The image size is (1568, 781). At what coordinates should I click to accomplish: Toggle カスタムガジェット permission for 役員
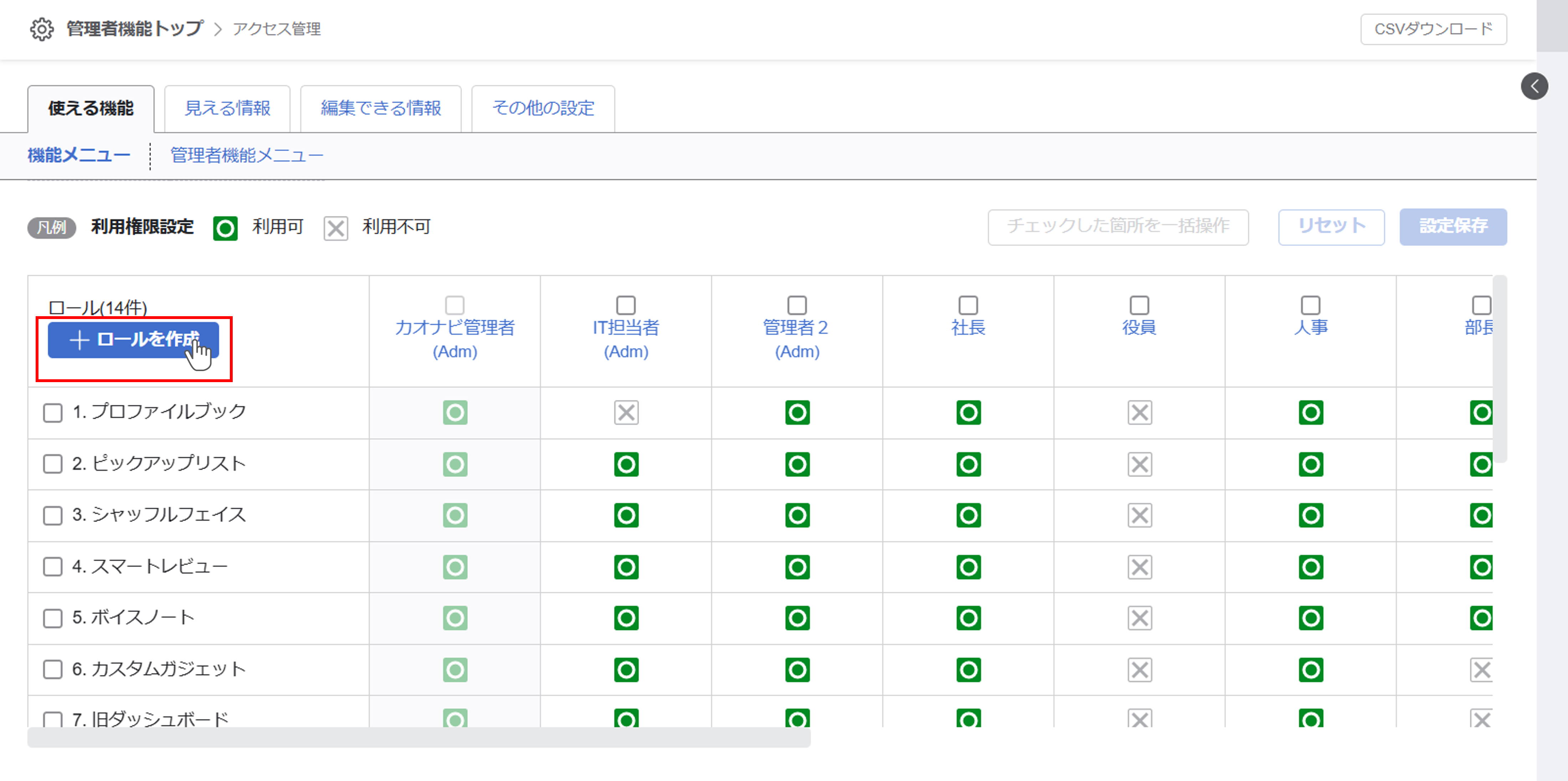(1140, 670)
